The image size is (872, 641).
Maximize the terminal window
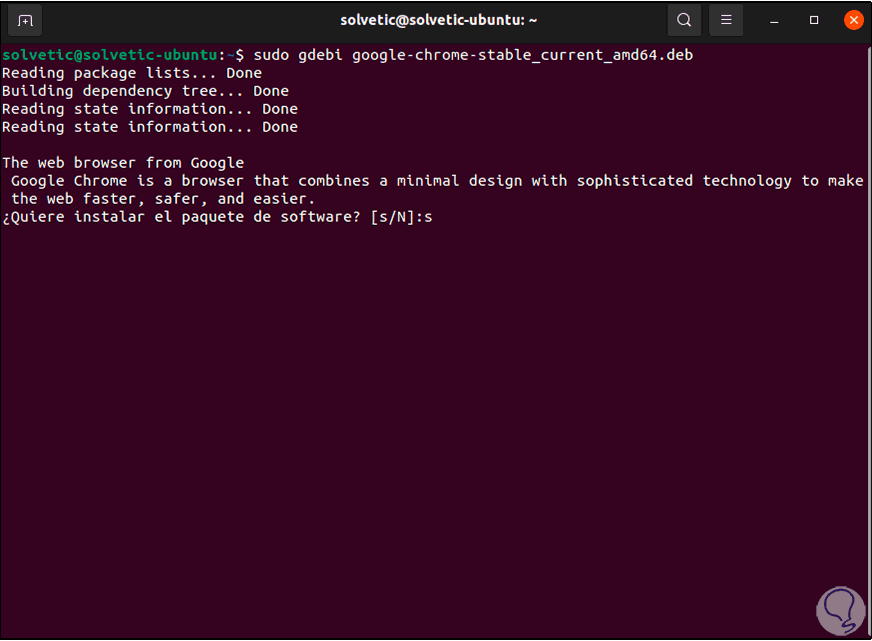click(x=814, y=20)
